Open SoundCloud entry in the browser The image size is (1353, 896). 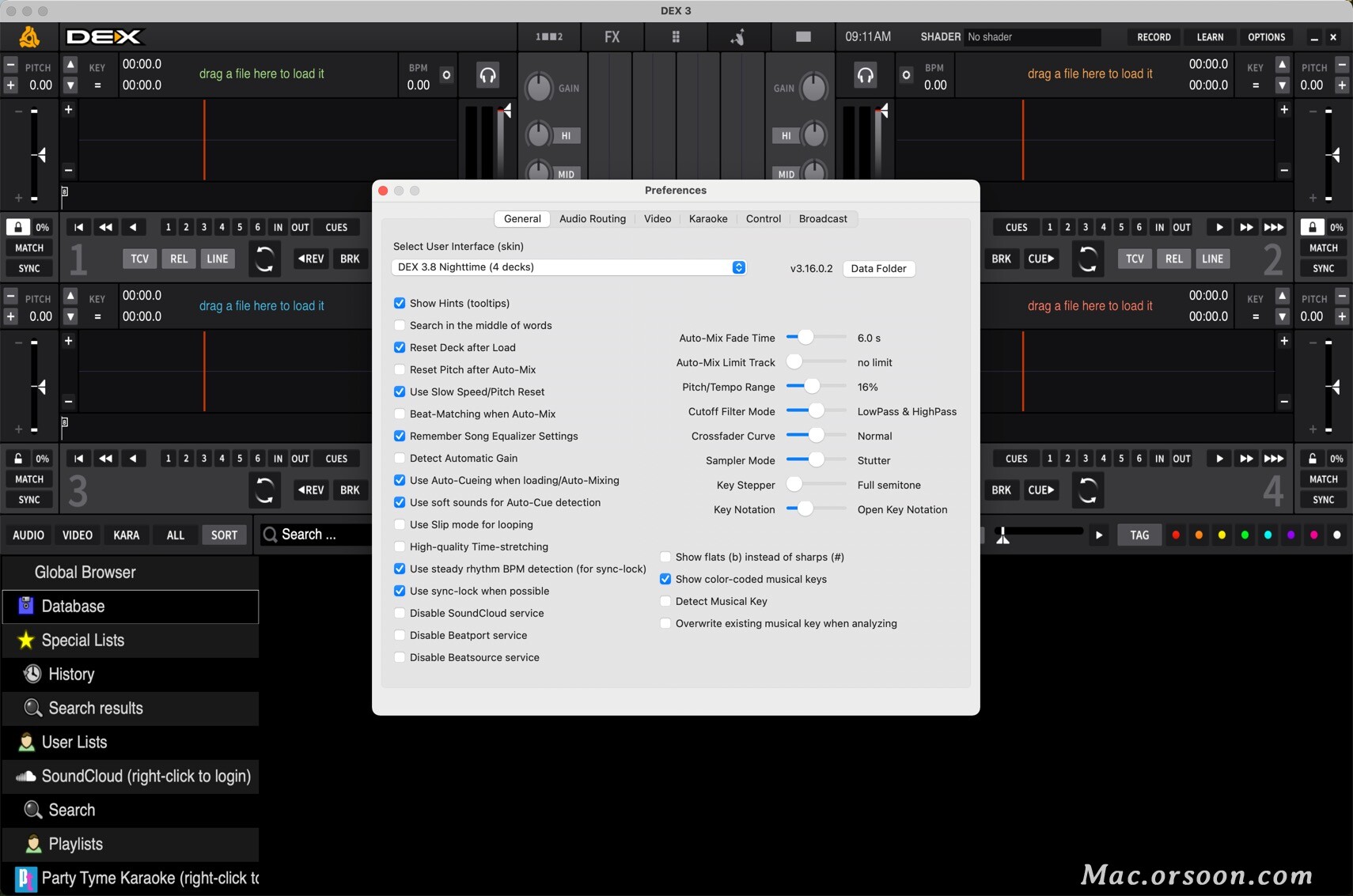(131, 777)
